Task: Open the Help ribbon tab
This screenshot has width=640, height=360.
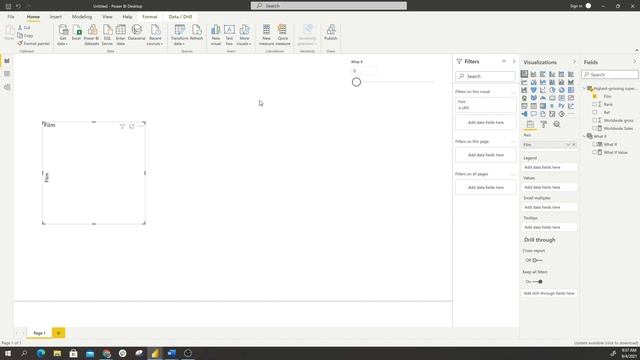Action: (x=127, y=17)
